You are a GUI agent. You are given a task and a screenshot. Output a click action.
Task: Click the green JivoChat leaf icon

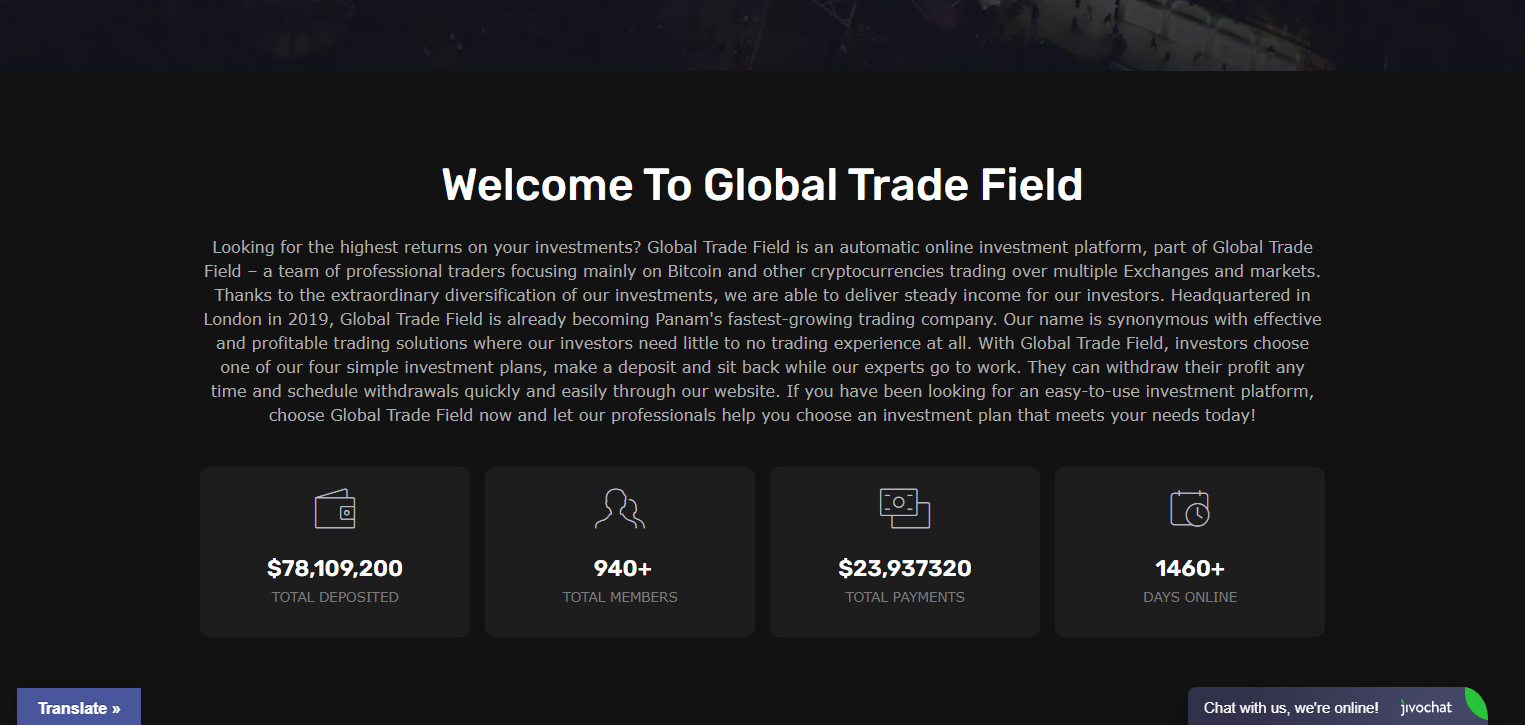point(1474,704)
